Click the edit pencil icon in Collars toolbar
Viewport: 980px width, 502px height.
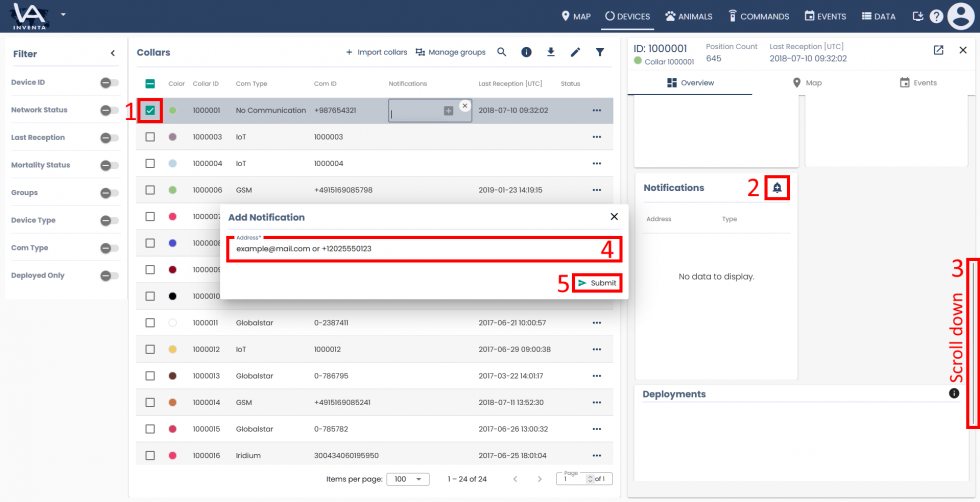point(575,52)
